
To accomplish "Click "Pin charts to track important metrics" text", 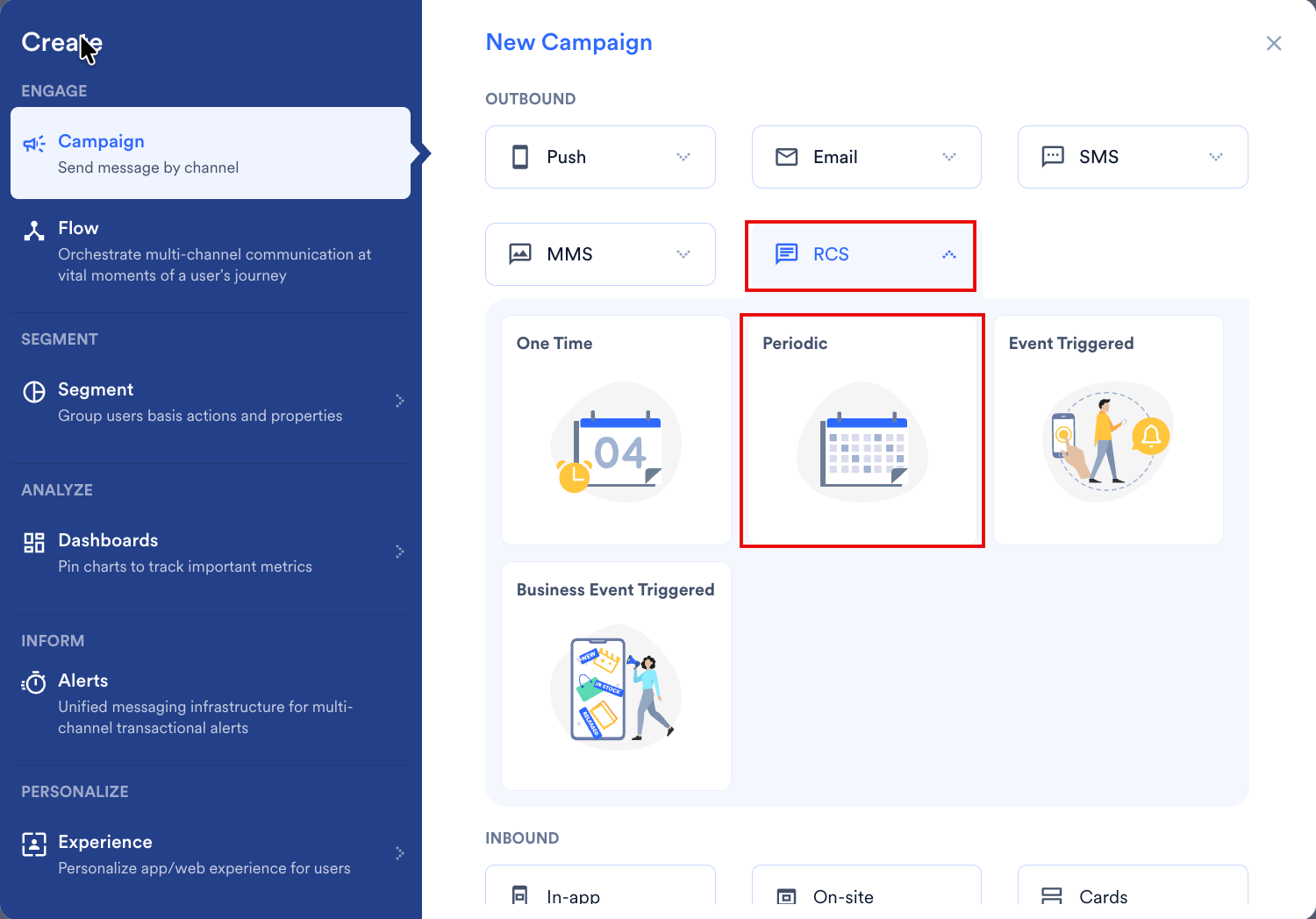I will tap(185, 566).
